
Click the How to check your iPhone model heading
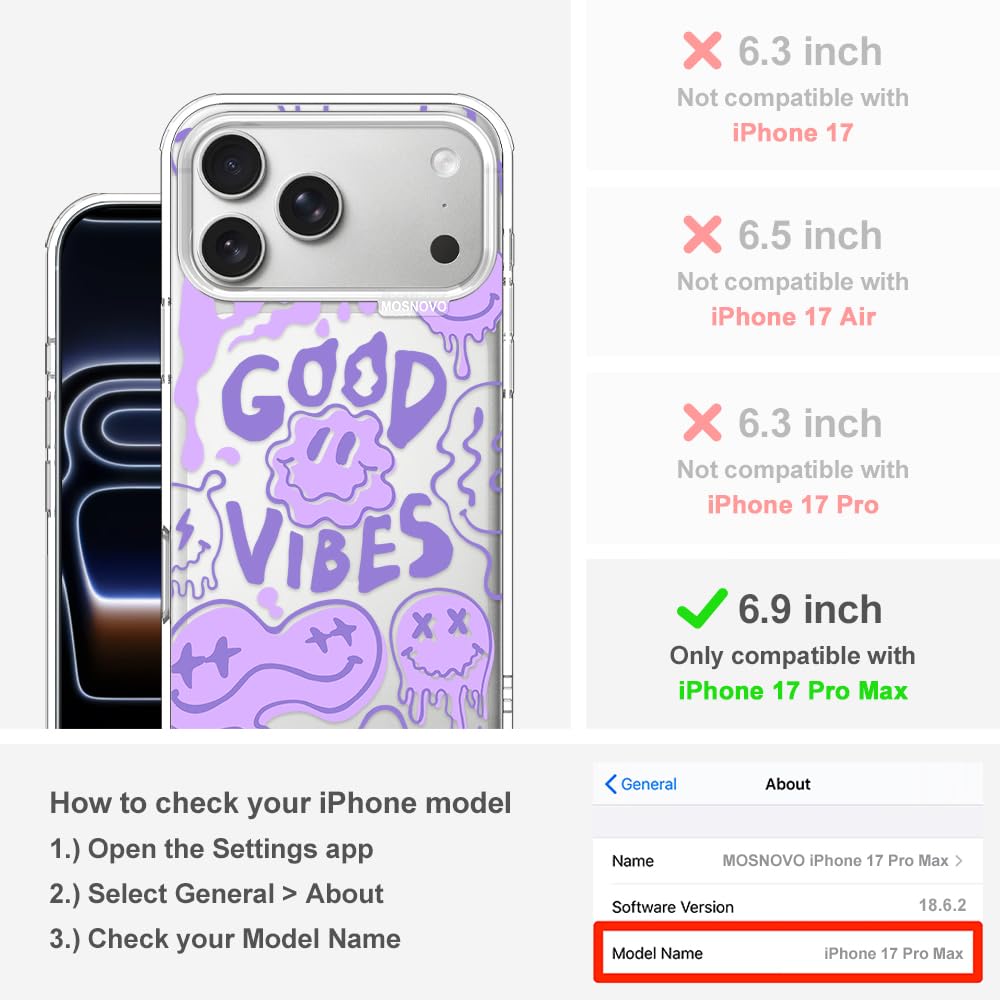pos(281,803)
